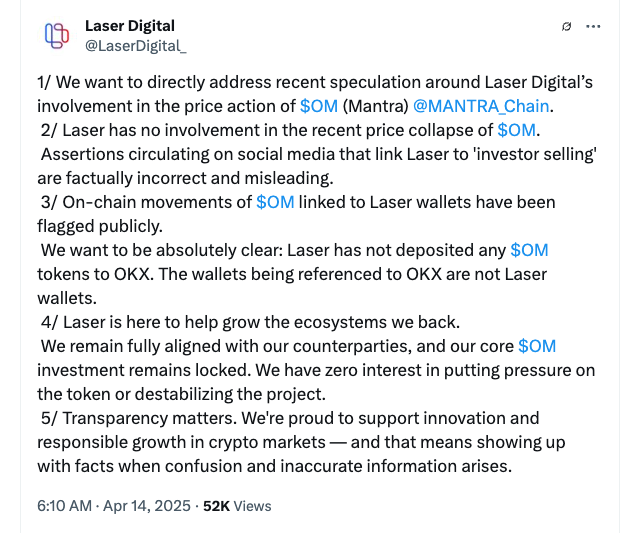Open $OM cashtag after "our core"

pos(537,345)
